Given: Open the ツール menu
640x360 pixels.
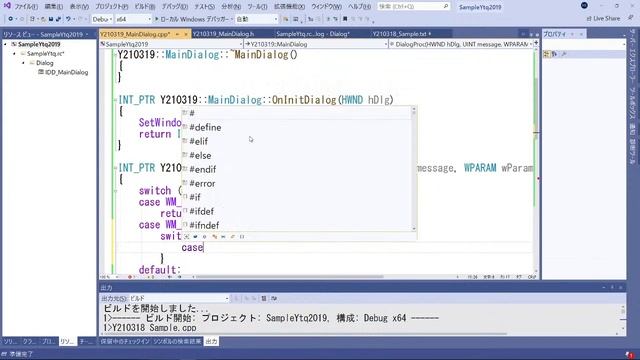Looking at the screenshot, I should pos(257,7).
